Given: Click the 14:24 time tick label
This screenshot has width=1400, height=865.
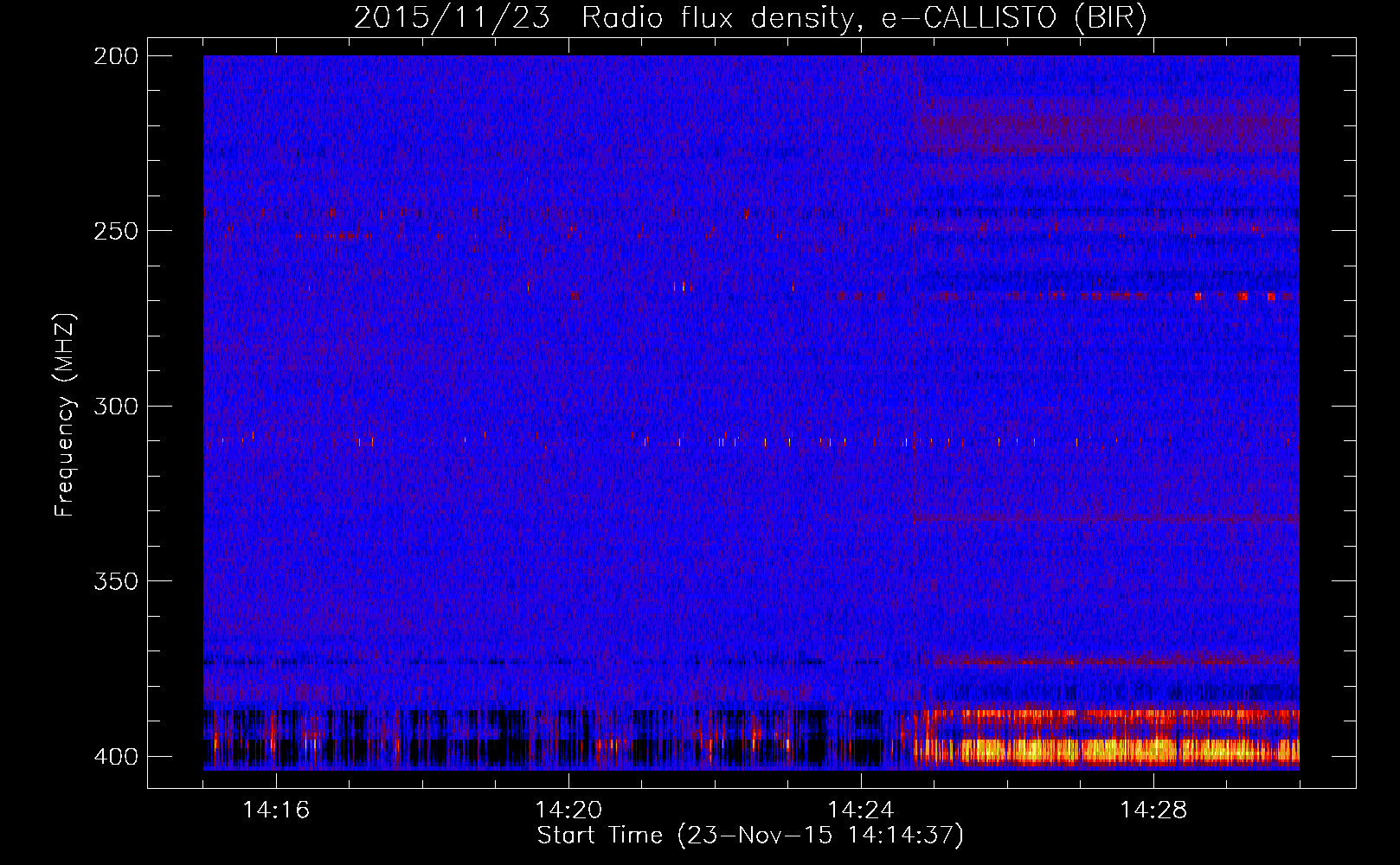Looking at the screenshot, I should 861,811.
